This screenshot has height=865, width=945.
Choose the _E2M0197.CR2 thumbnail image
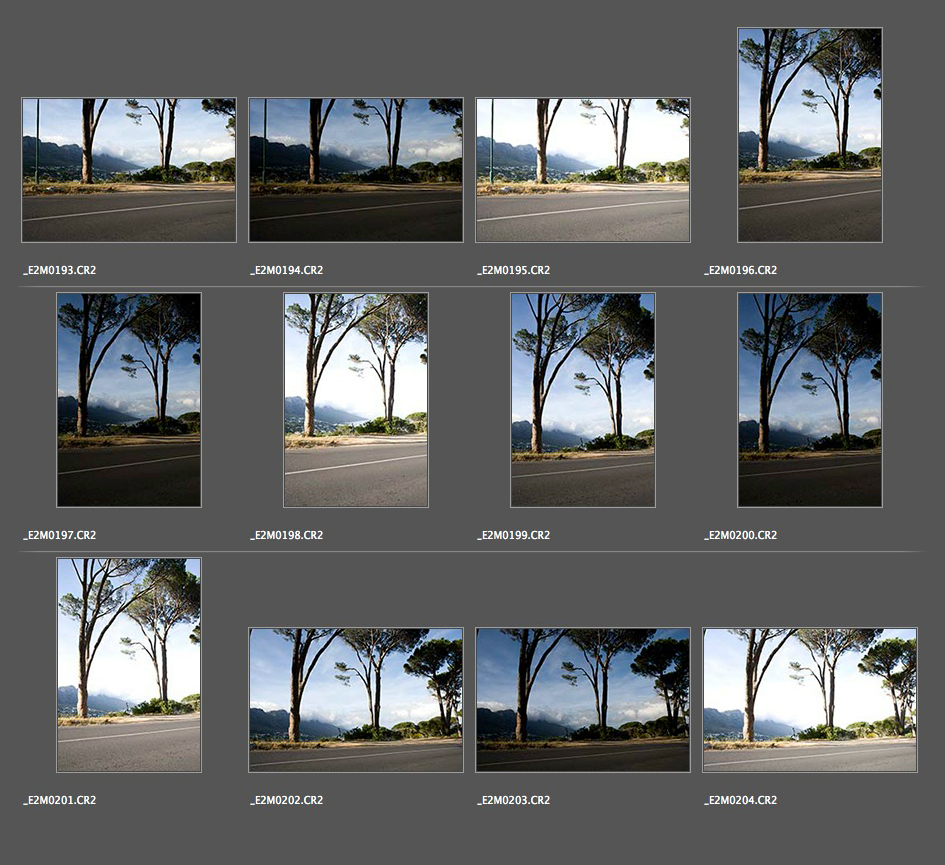tap(129, 400)
